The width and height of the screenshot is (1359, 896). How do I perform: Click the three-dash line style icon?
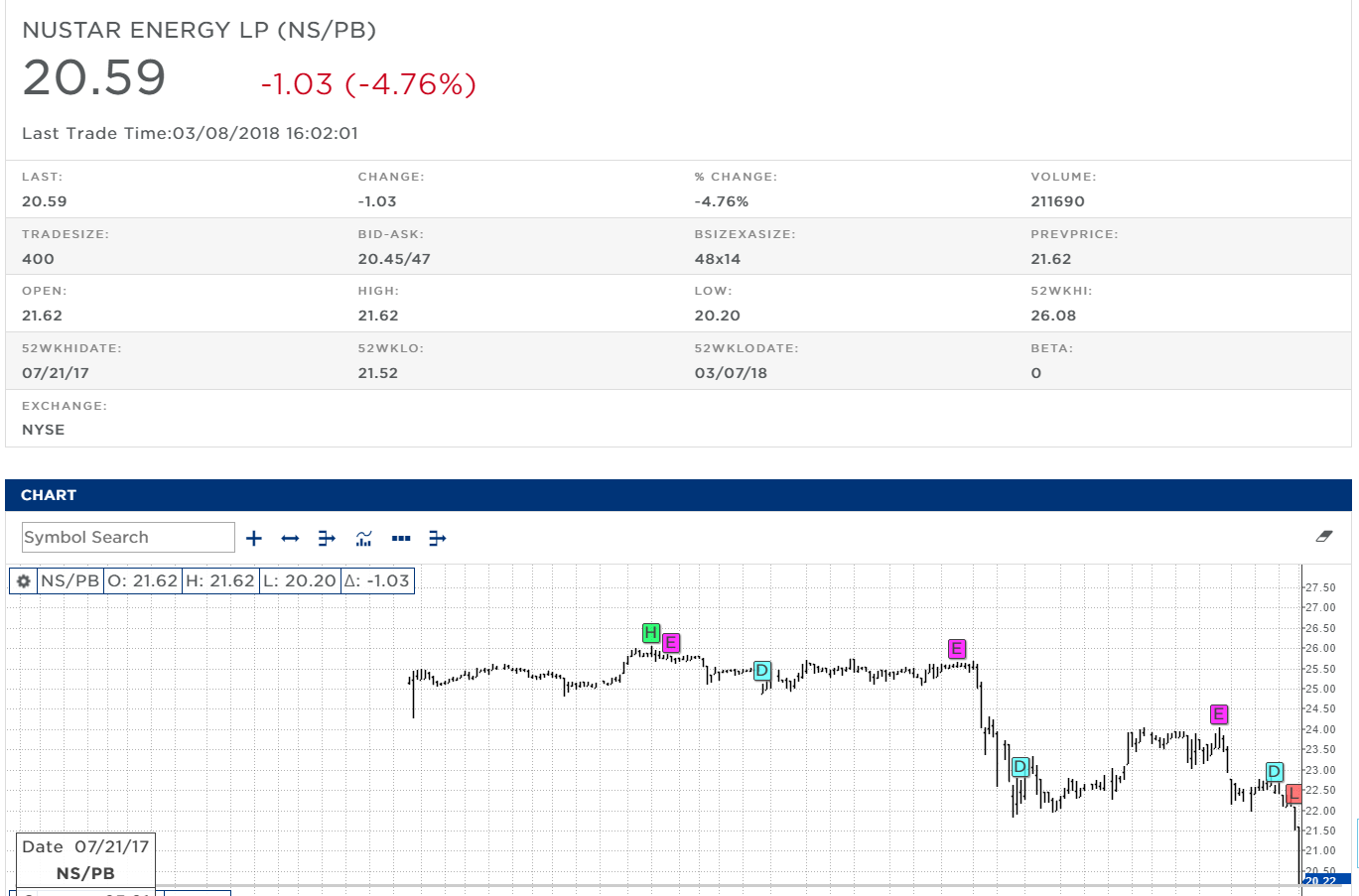tap(401, 538)
